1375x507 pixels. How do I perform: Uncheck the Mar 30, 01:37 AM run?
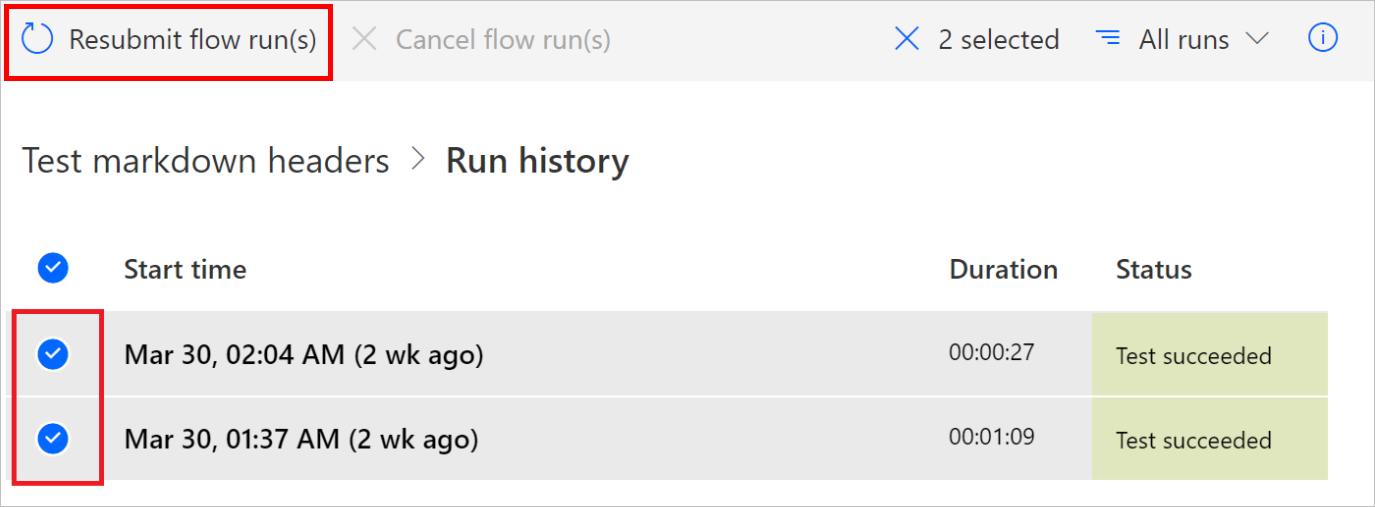[52, 438]
